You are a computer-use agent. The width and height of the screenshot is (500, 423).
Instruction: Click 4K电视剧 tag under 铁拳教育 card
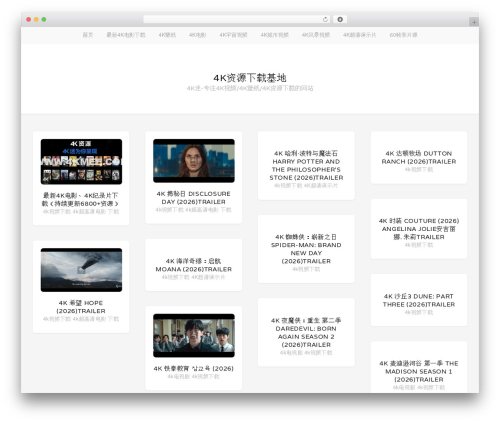tap(178, 377)
